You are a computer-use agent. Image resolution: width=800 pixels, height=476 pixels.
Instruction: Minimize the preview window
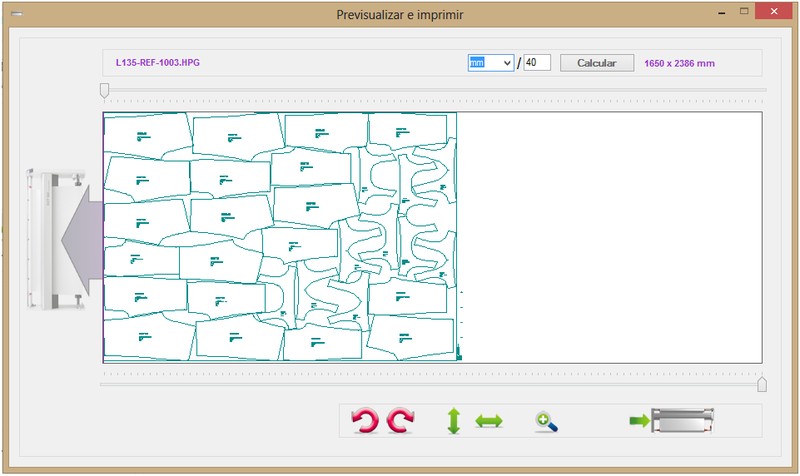[x=716, y=9]
